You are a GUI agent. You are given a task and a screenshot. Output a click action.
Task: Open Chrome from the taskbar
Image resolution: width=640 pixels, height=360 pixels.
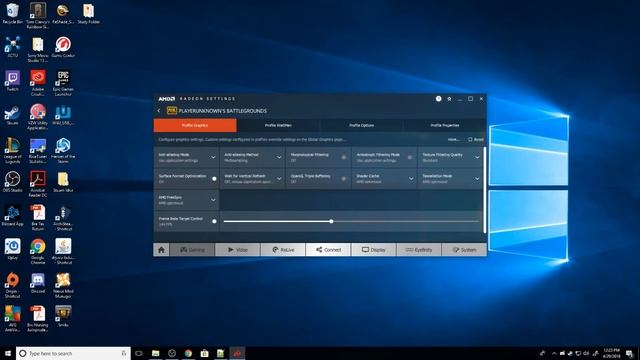pyautogui.click(x=188, y=353)
